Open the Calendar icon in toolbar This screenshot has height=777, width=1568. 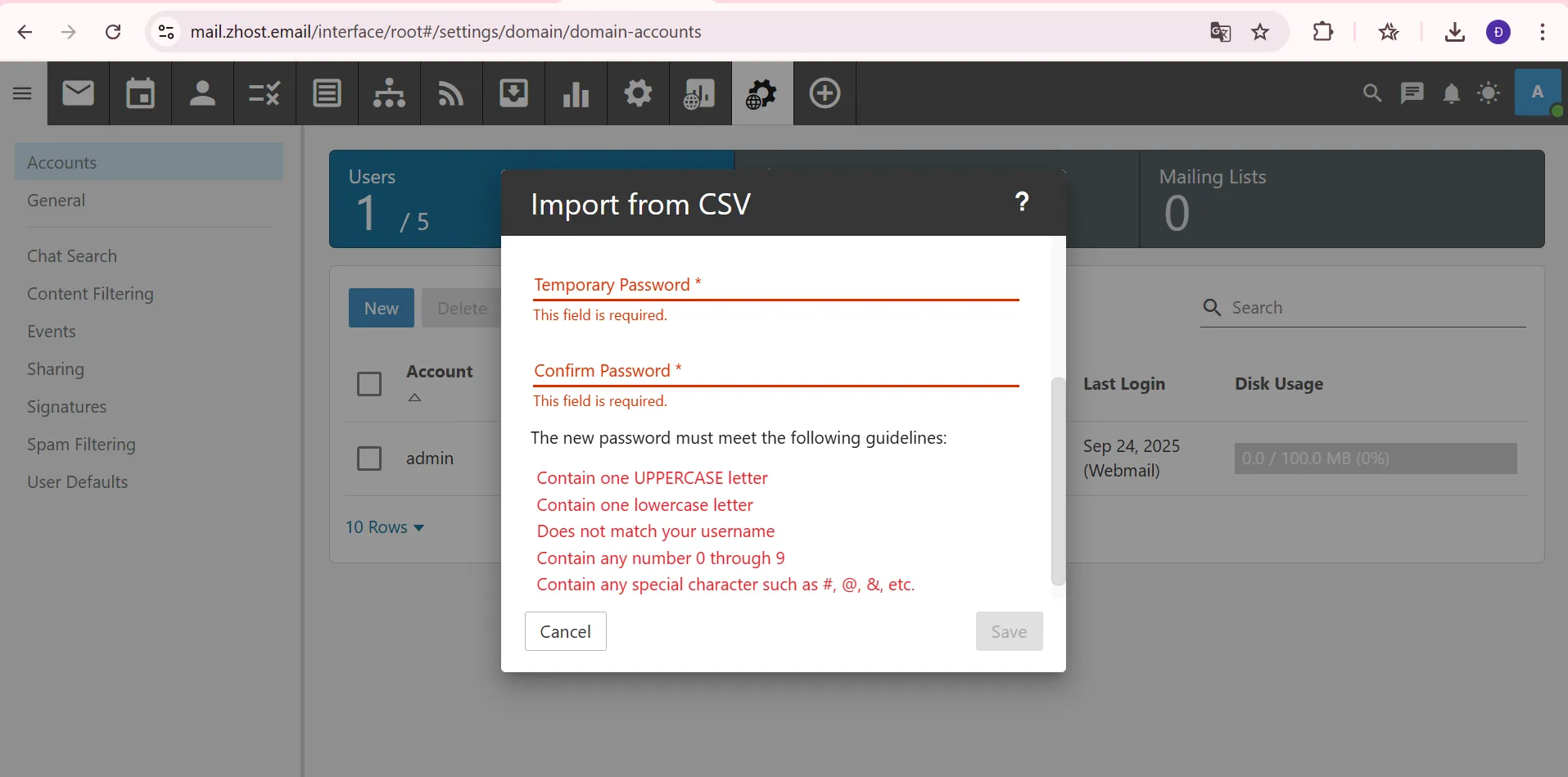pyautogui.click(x=141, y=93)
